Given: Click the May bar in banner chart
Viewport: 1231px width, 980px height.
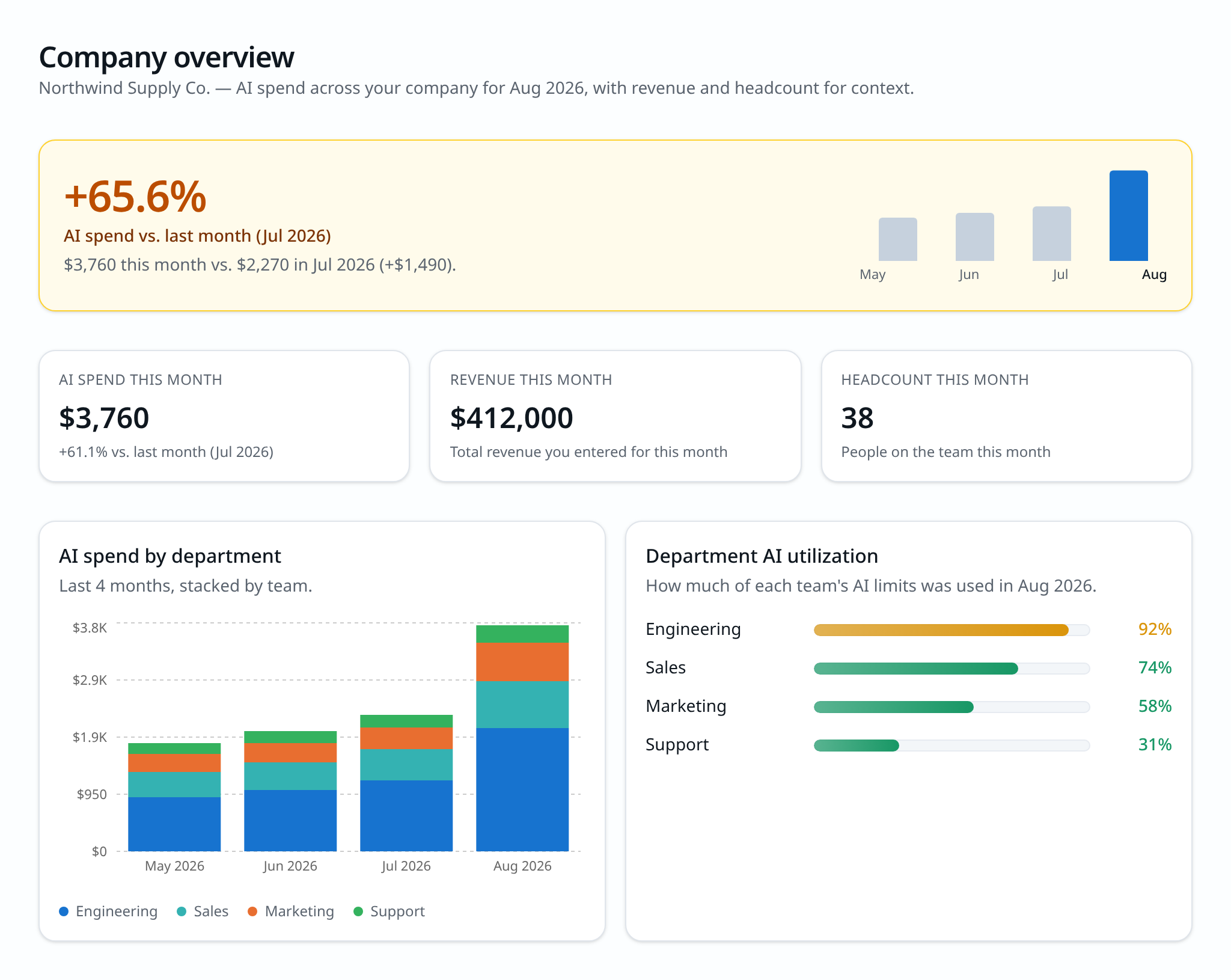Looking at the screenshot, I should point(897,239).
